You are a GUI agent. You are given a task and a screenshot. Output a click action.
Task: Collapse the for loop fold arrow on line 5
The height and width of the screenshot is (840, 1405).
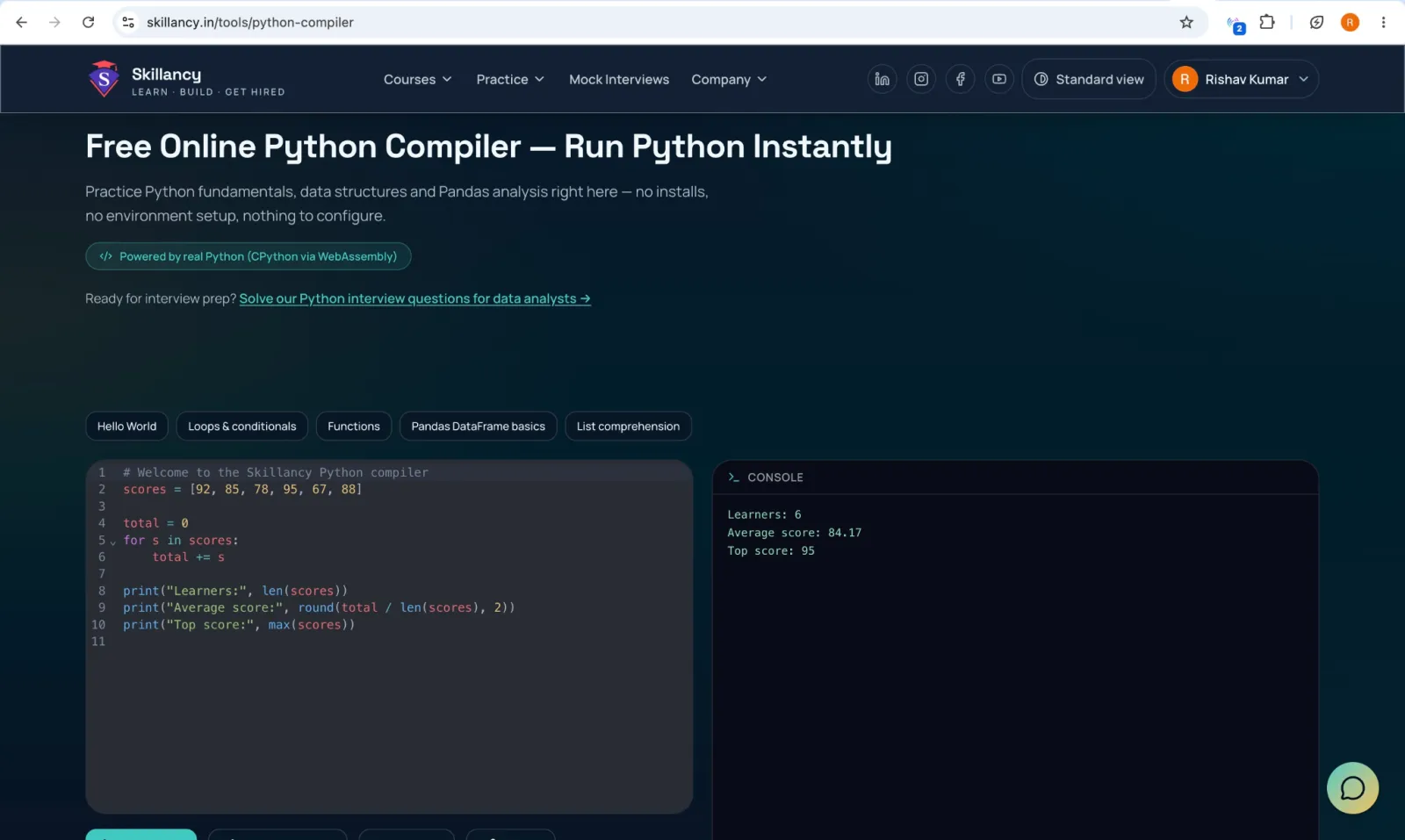pos(112,542)
